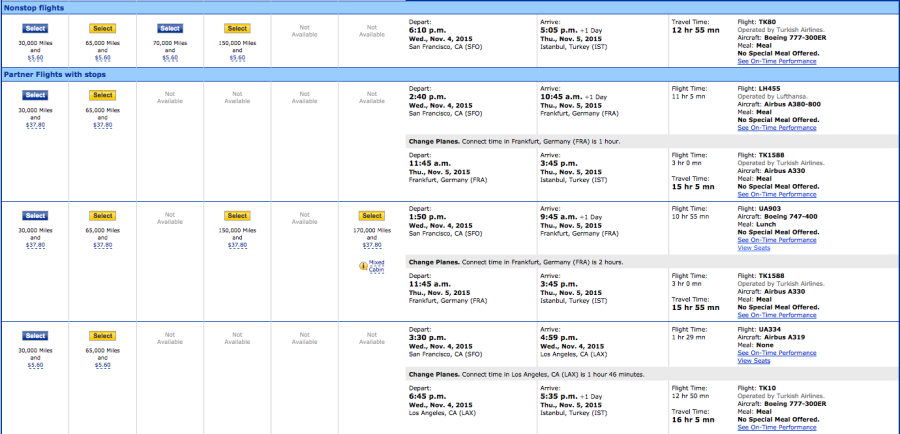Select the 30,000 miles UA334 via Los Angeles fare
The height and width of the screenshot is (434, 900).
[35, 335]
